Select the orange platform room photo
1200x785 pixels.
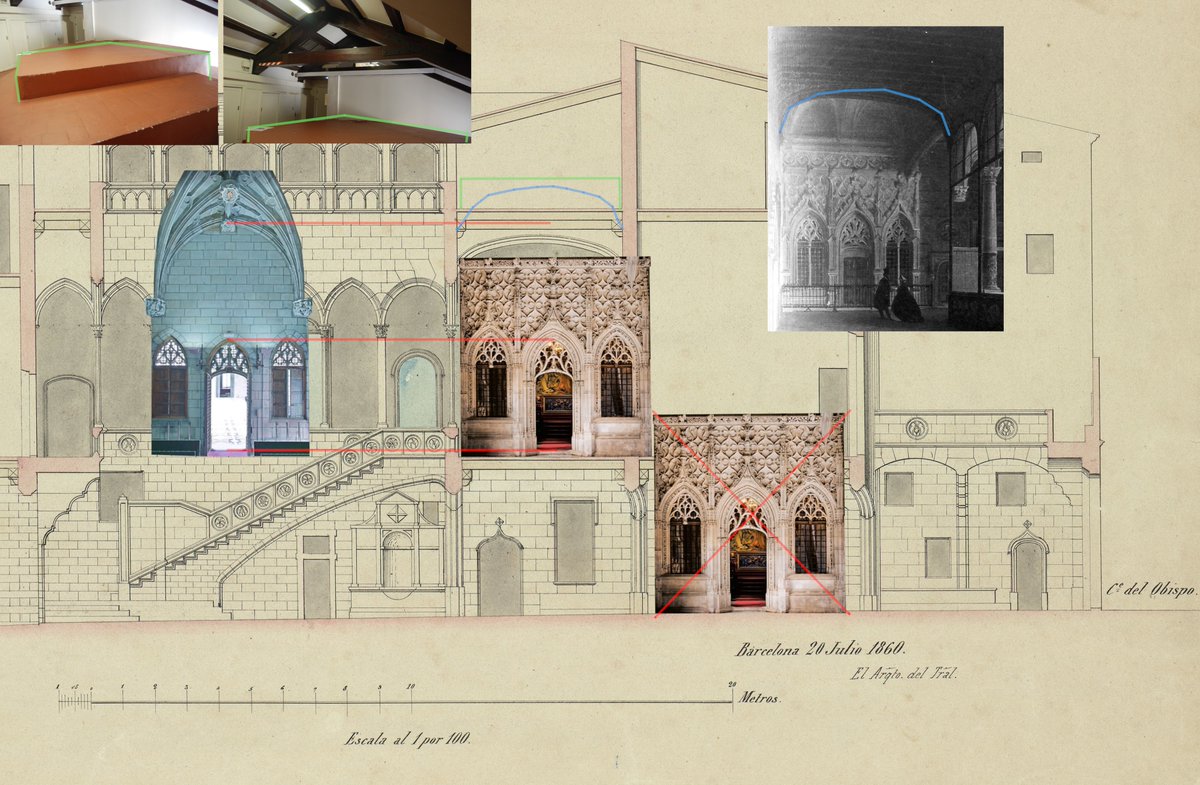tap(109, 72)
